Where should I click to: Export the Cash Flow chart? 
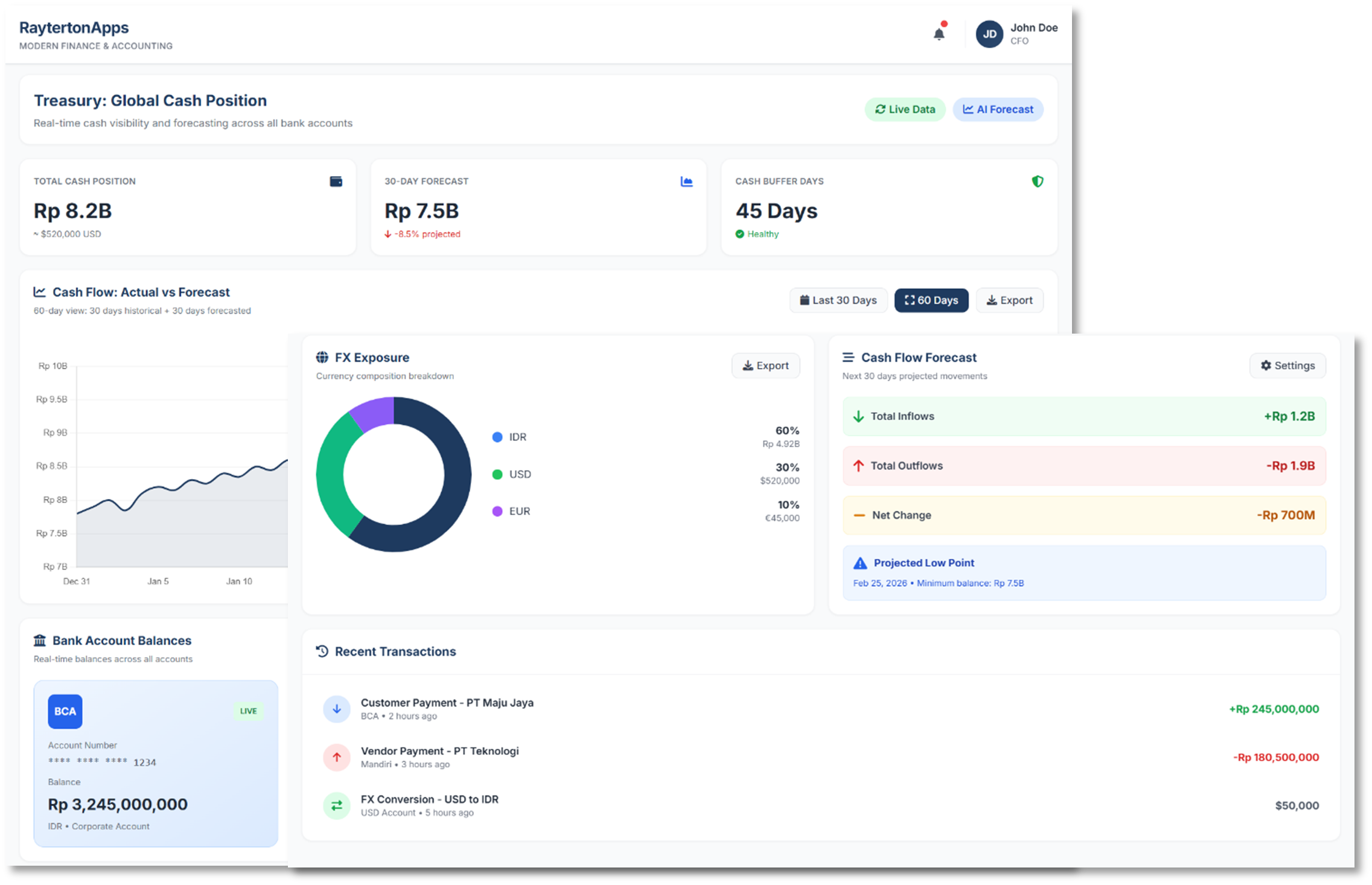click(1009, 300)
